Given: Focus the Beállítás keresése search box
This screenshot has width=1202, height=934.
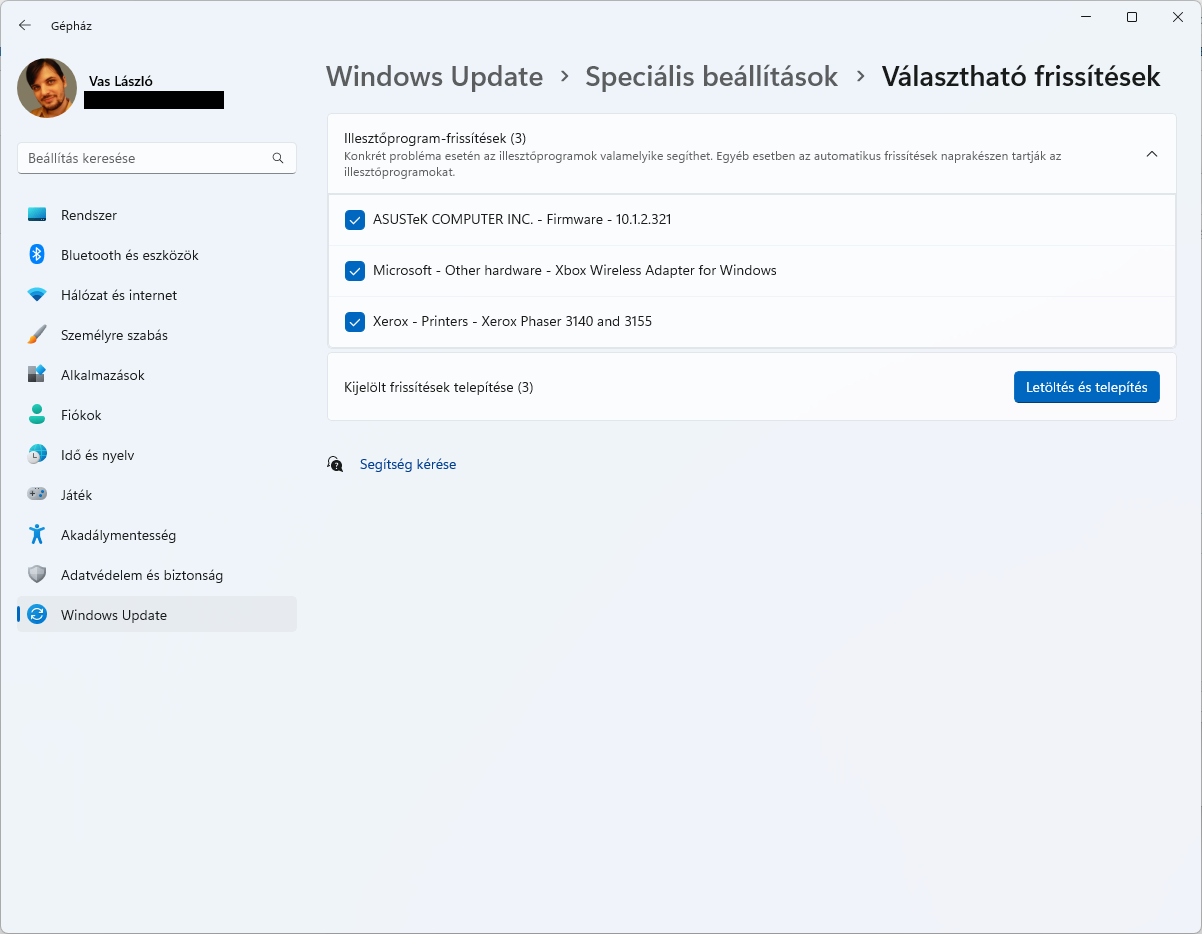Looking at the screenshot, I should [157, 158].
